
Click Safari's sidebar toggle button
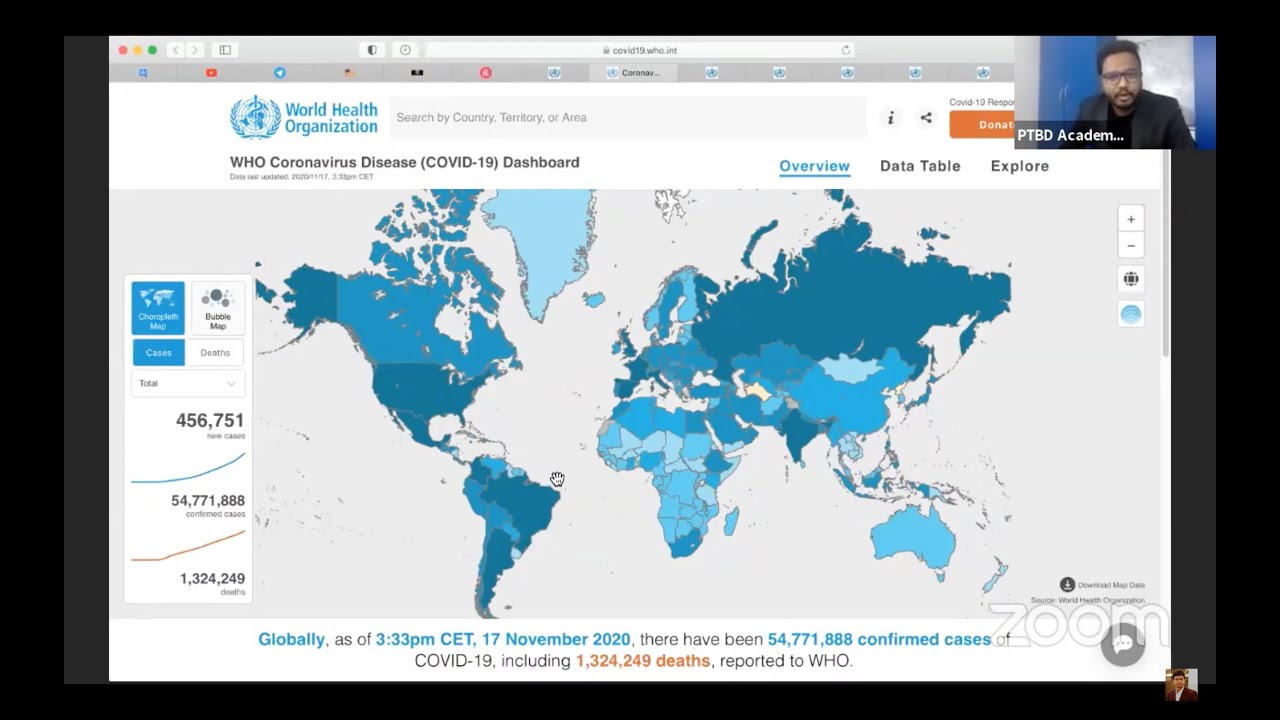coord(225,50)
